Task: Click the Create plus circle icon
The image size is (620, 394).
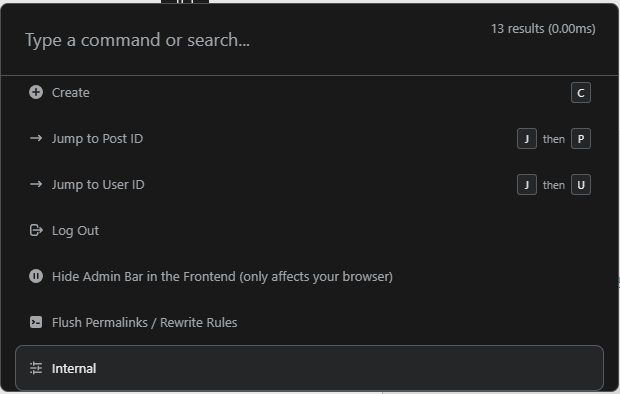Action: click(x=36, y=93)
